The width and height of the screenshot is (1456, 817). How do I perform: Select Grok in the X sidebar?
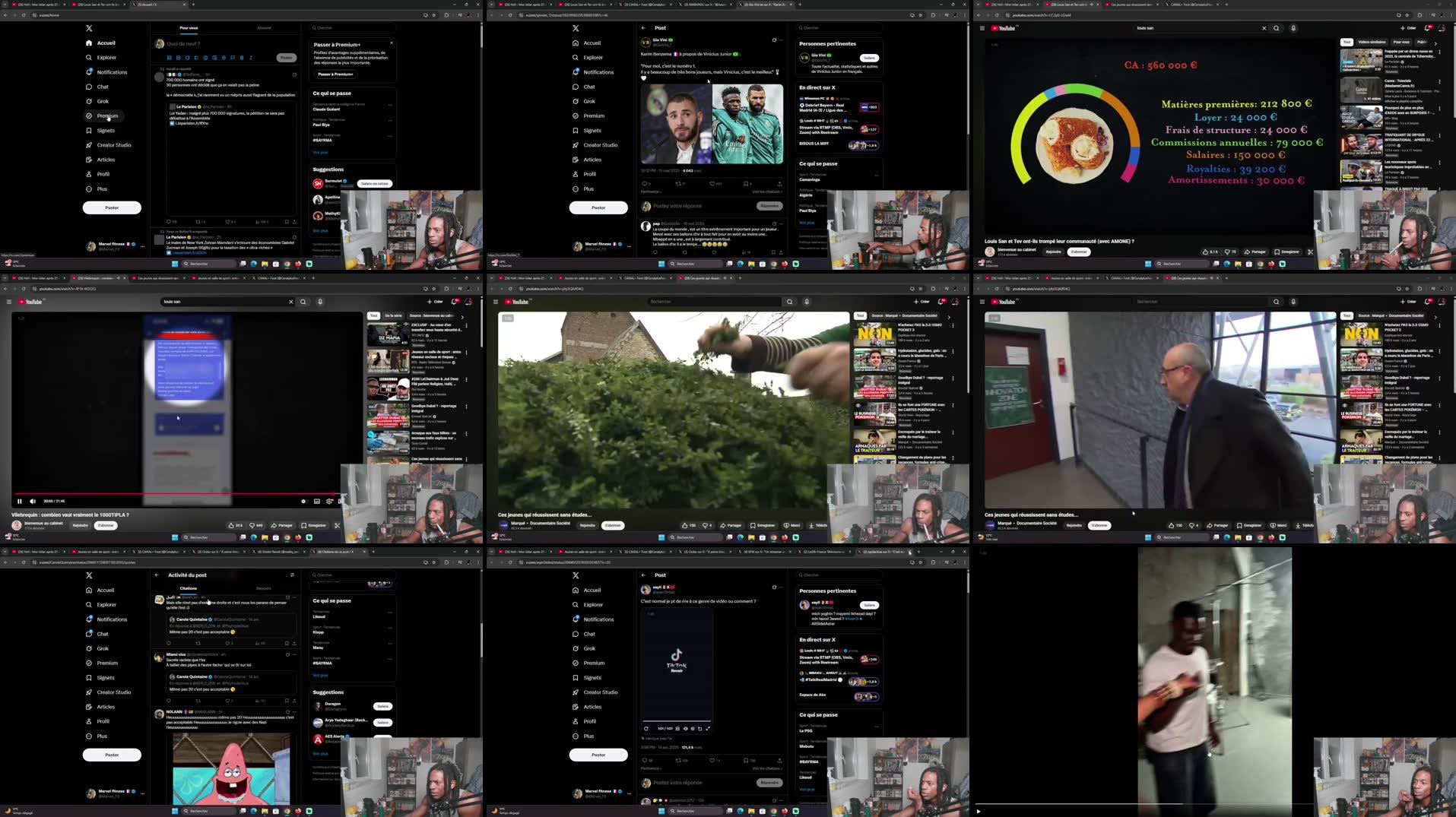pos(103,101)
